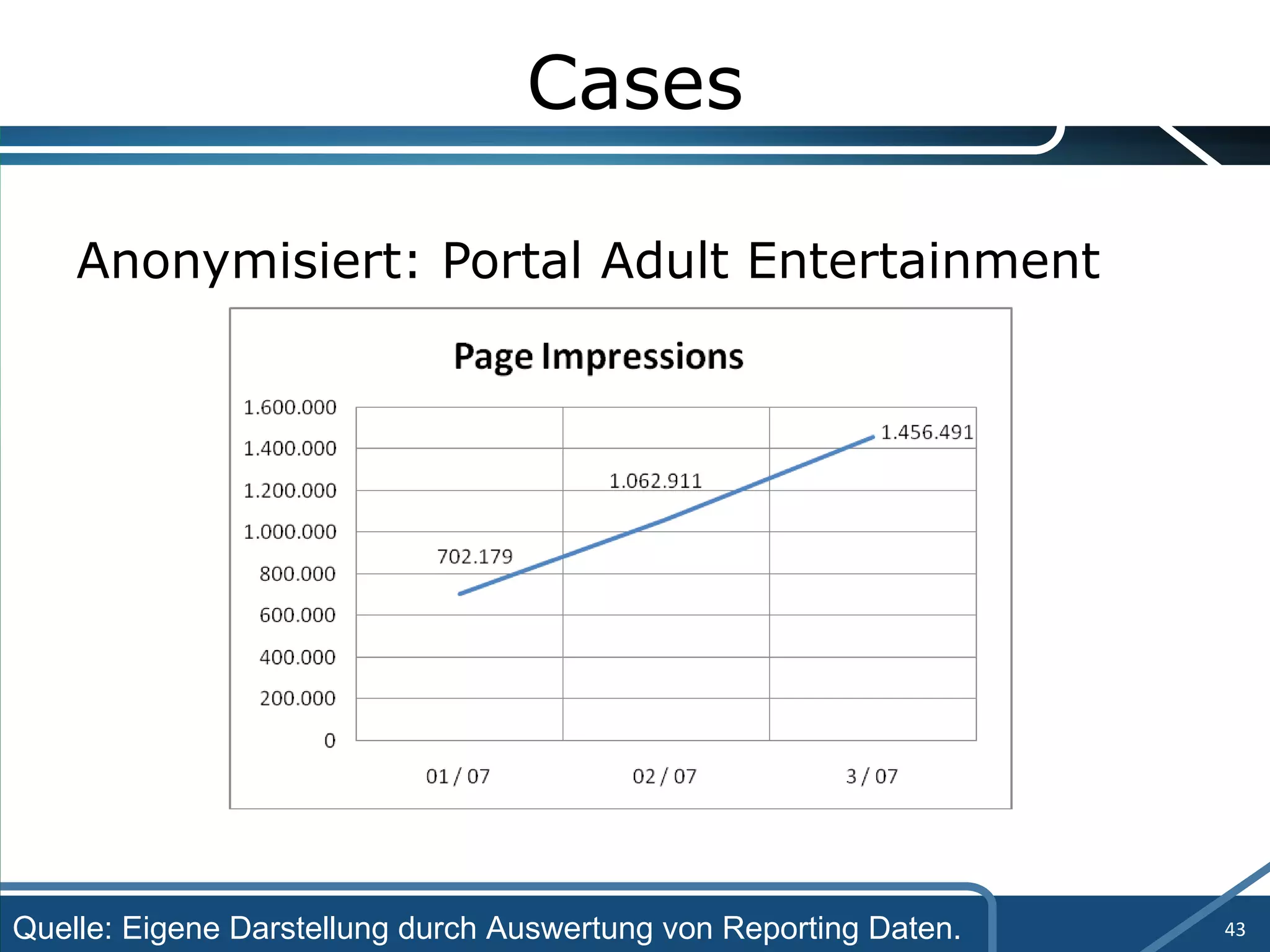Select the x-axis label '02 / 07'
The image size is (1270, 952).
tap(665, 777)
